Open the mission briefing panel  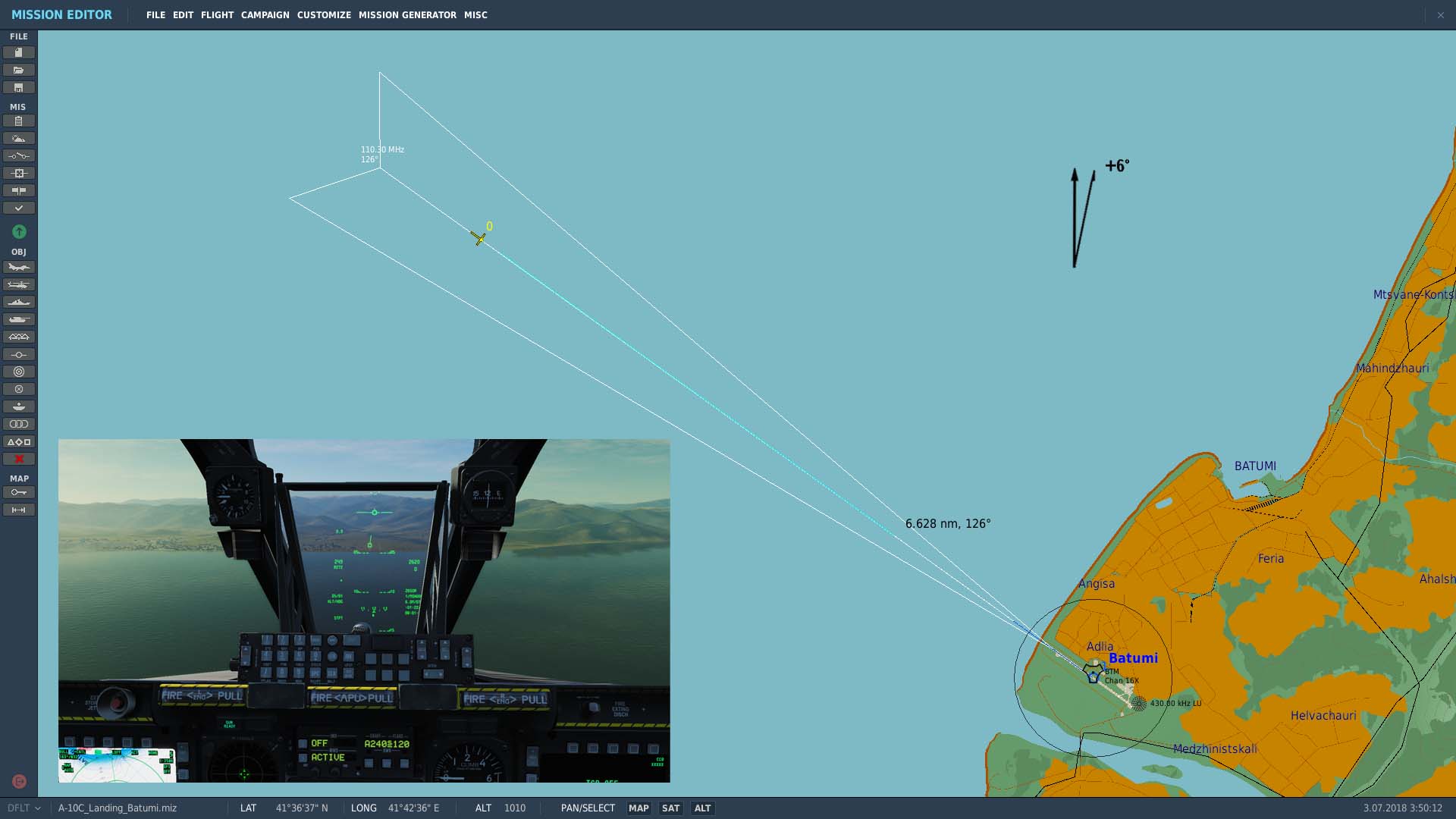(19, 121)
